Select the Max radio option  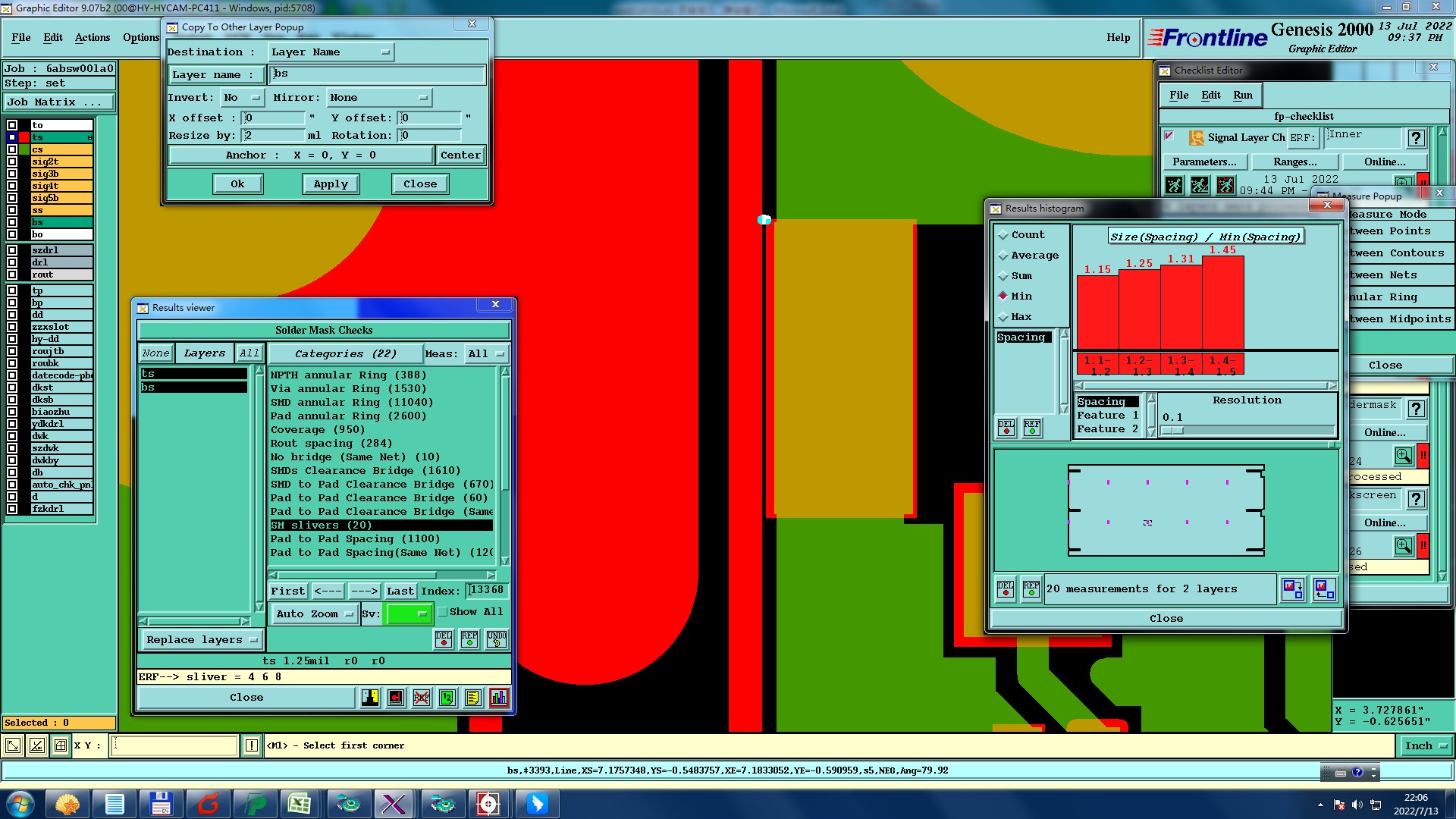(x=1003, y=317)
